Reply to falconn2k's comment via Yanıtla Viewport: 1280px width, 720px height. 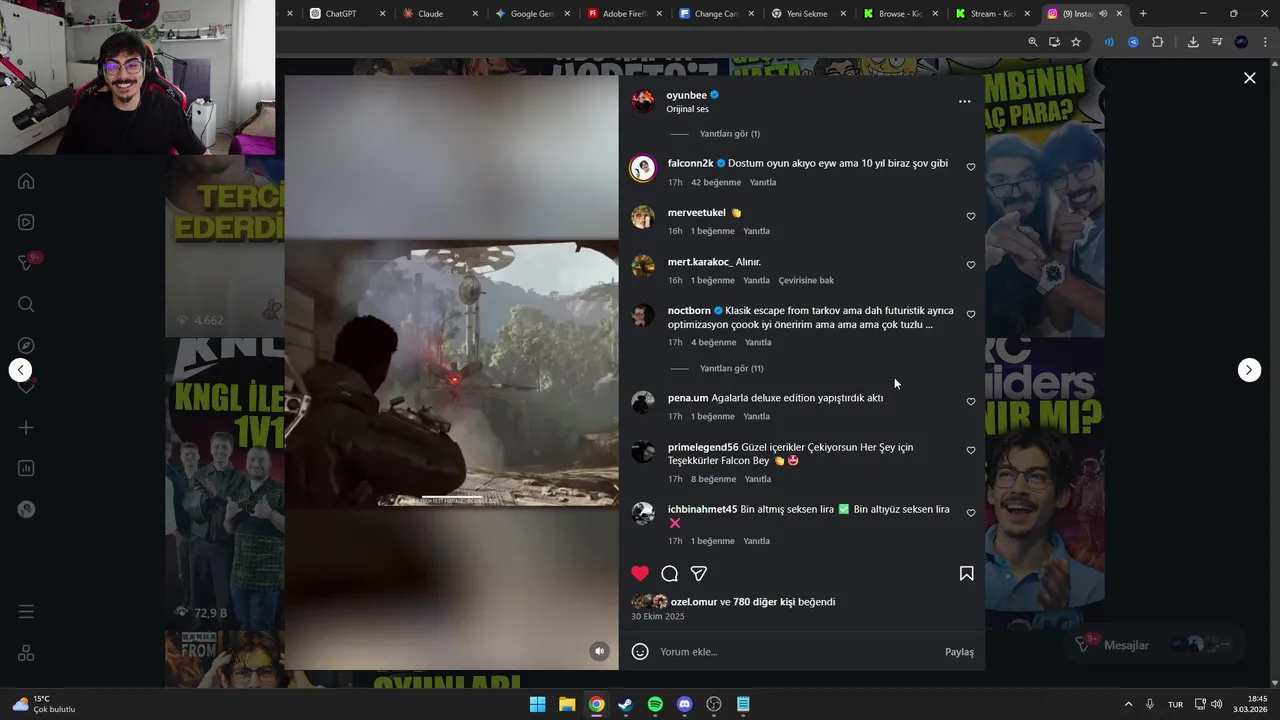[x=763, y=182]
